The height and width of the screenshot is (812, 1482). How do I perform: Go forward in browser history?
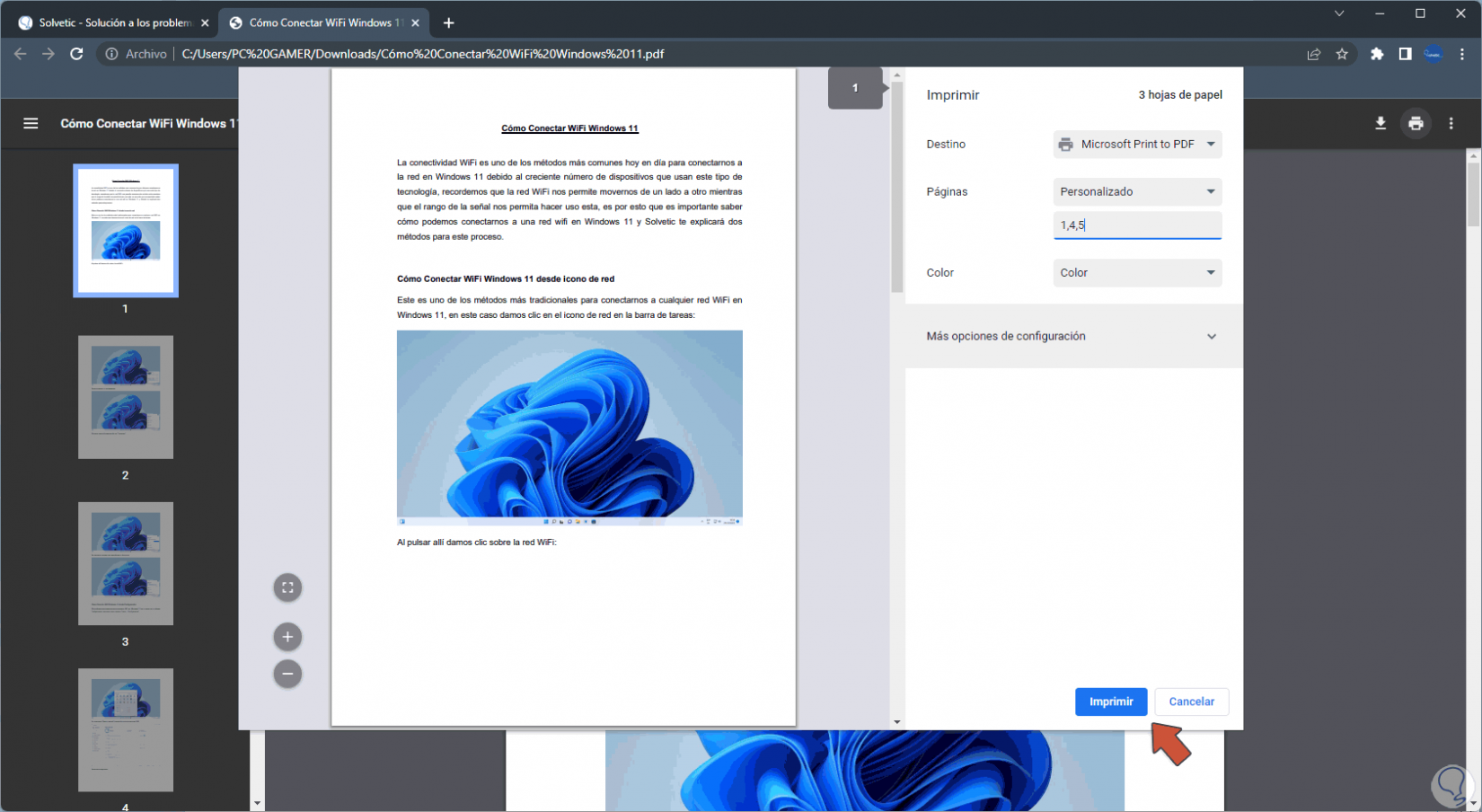pyautogui.click(x=49, y=54)
